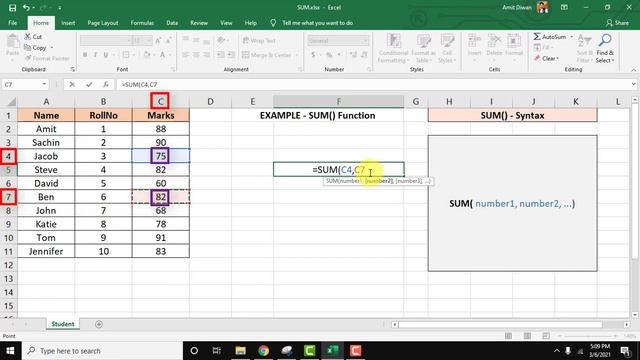
Task: Click the Format Painter brush
Action: [x=47, y=58]
